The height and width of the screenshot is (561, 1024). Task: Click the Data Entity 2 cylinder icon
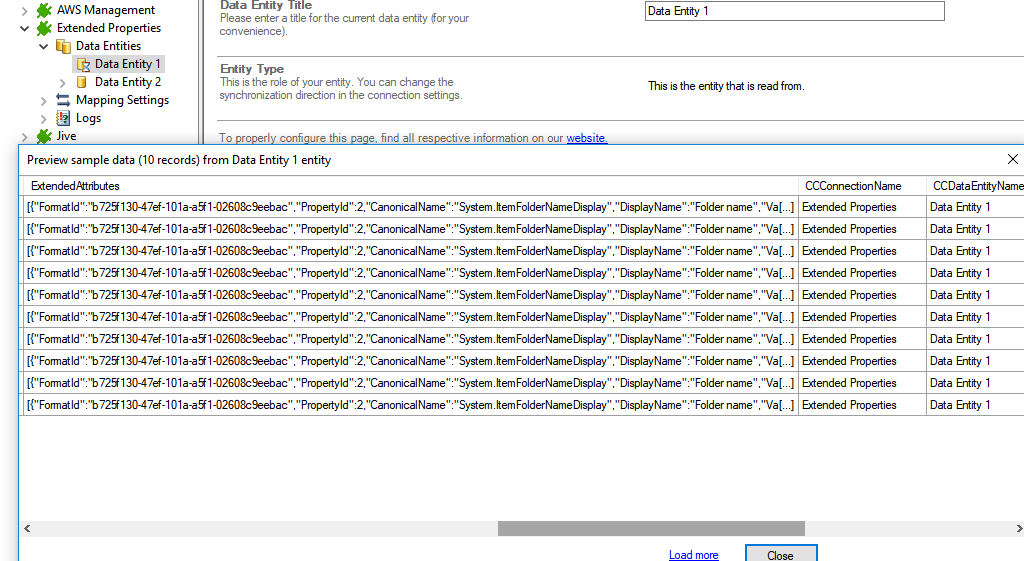click(83, 82)
